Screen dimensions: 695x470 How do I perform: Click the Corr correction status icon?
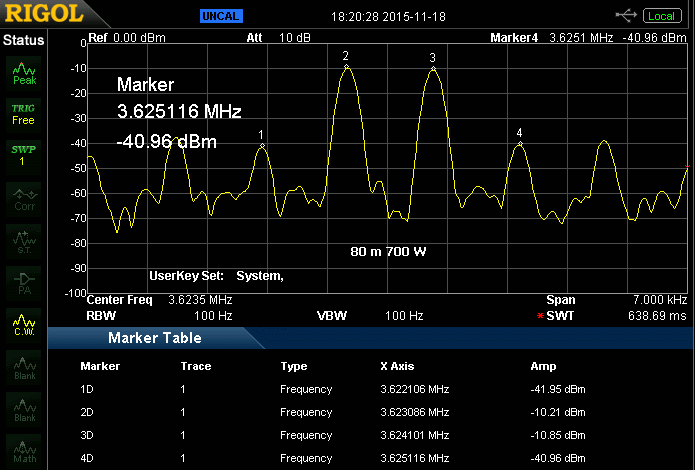click(x=24, y=199)
